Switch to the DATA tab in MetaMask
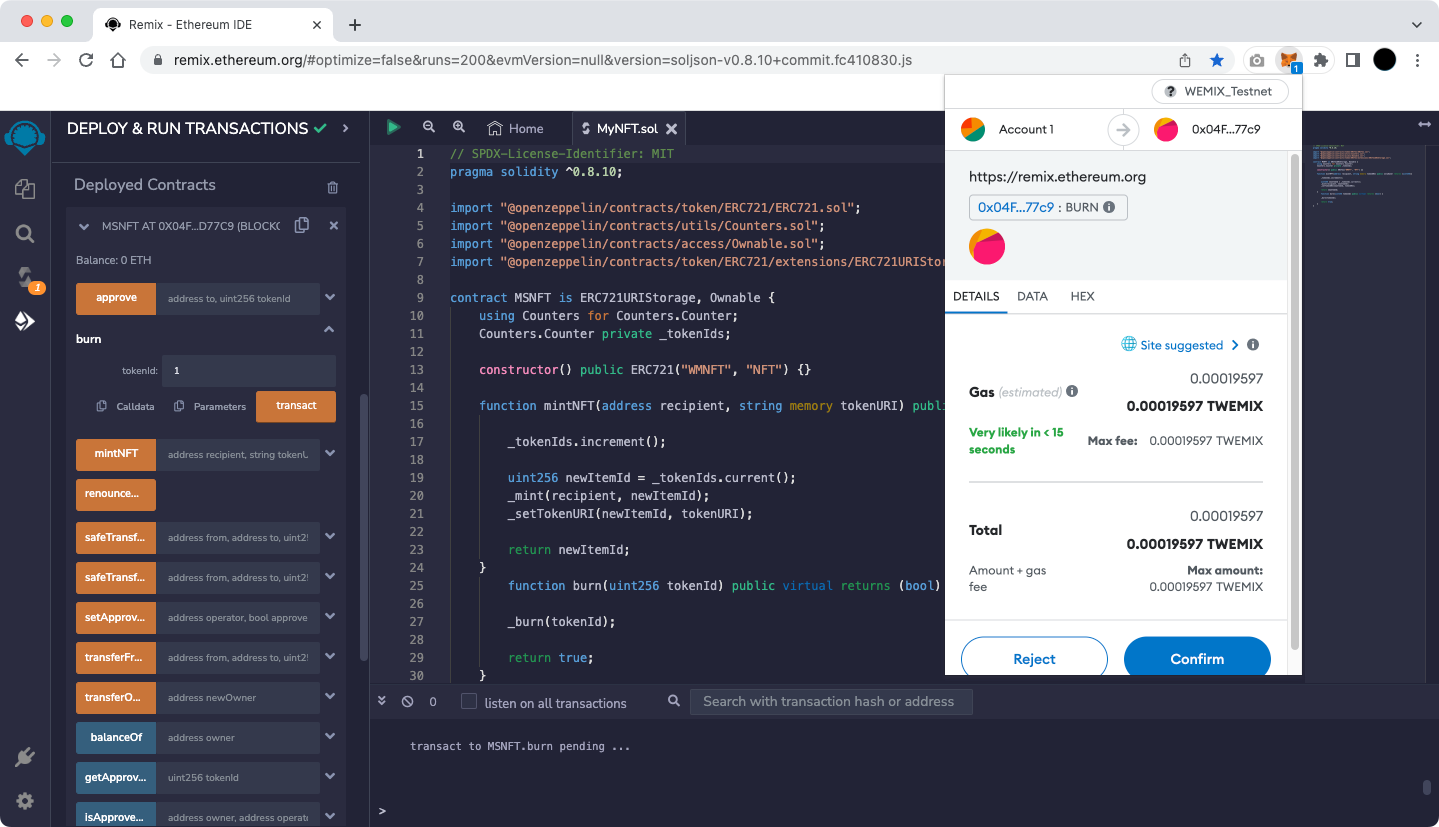 1032,297
